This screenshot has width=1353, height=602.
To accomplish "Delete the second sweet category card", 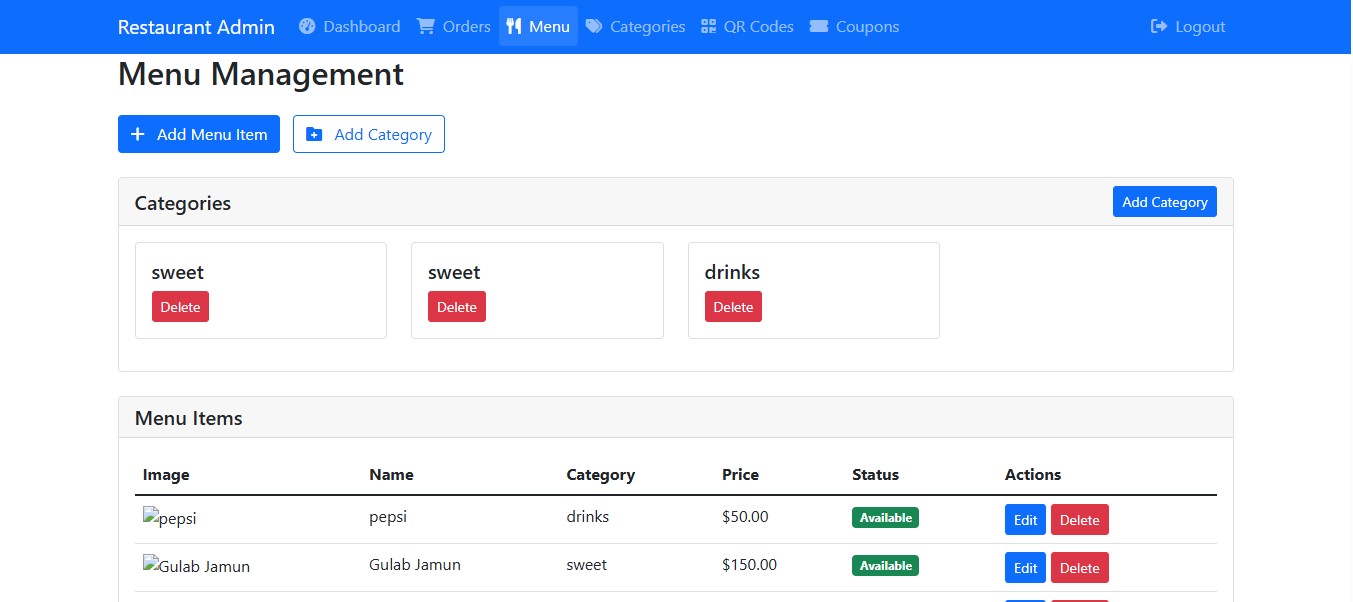I will point(456,307).
